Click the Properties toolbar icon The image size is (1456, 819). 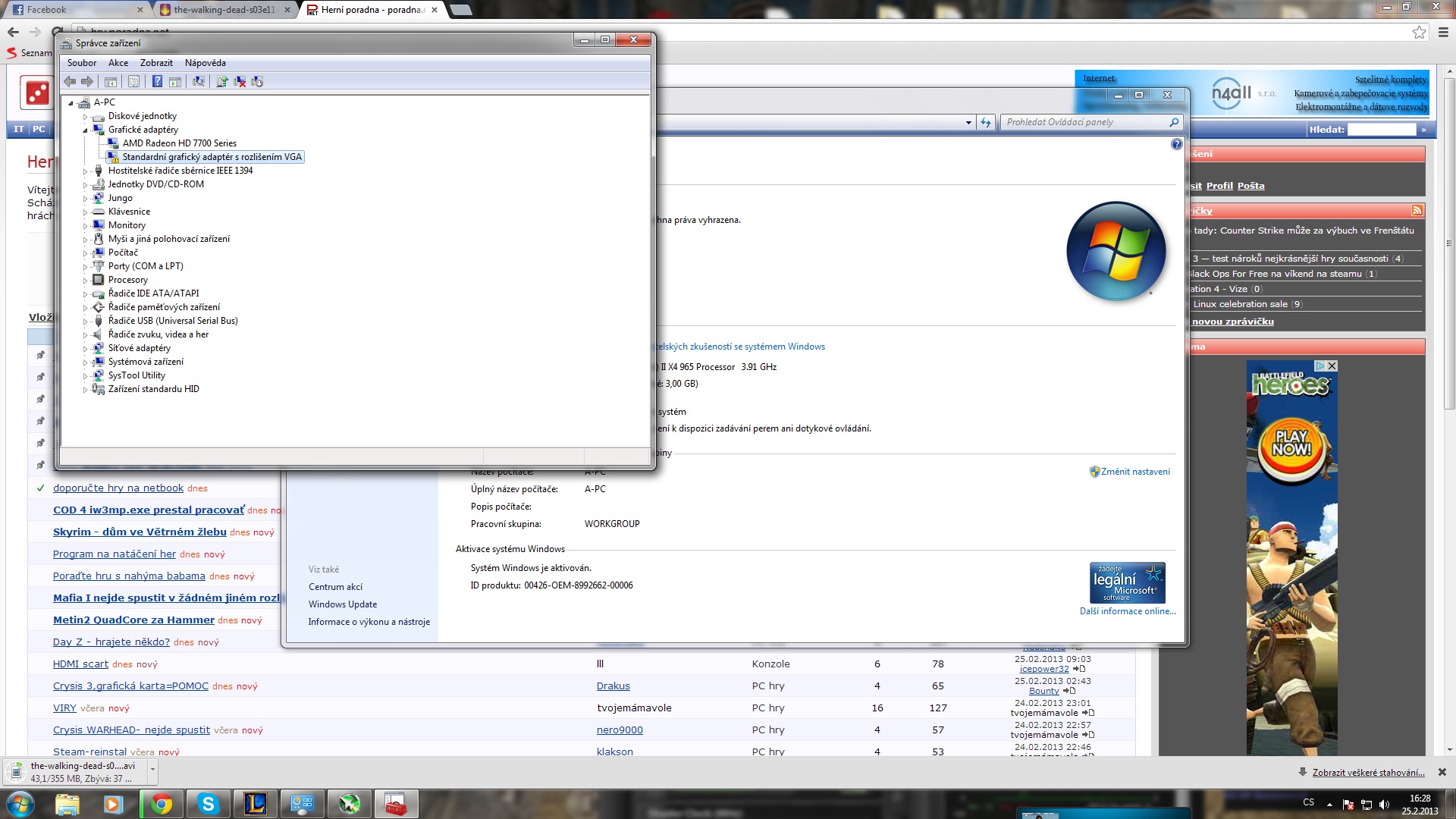click(x=133, y=82)
